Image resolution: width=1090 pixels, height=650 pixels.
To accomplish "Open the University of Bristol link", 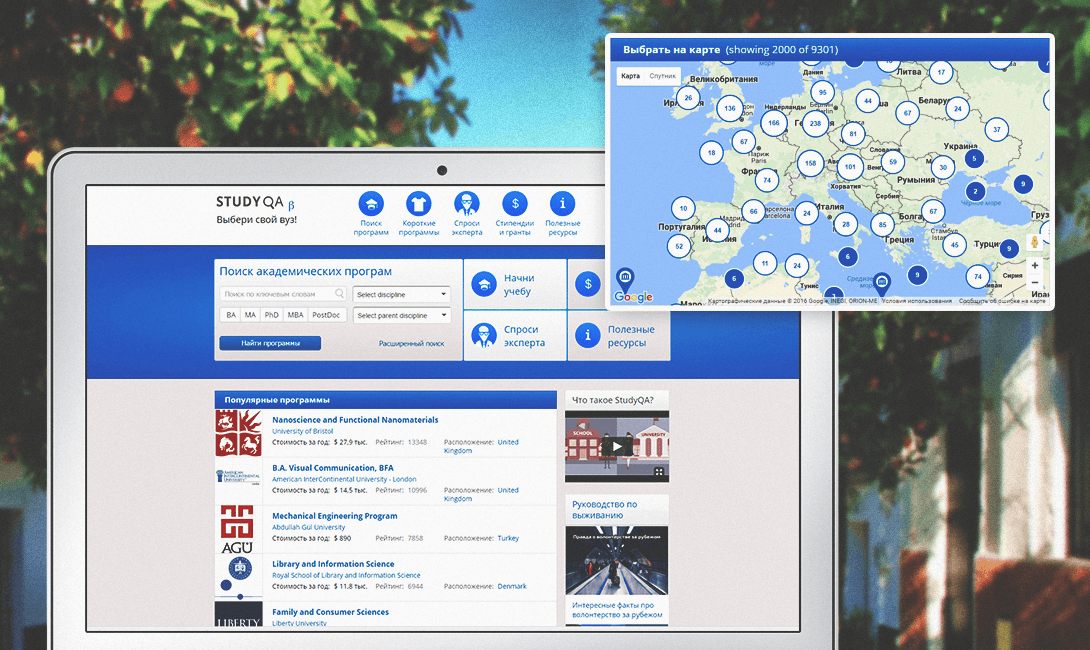I will click(x=302, y=431).
